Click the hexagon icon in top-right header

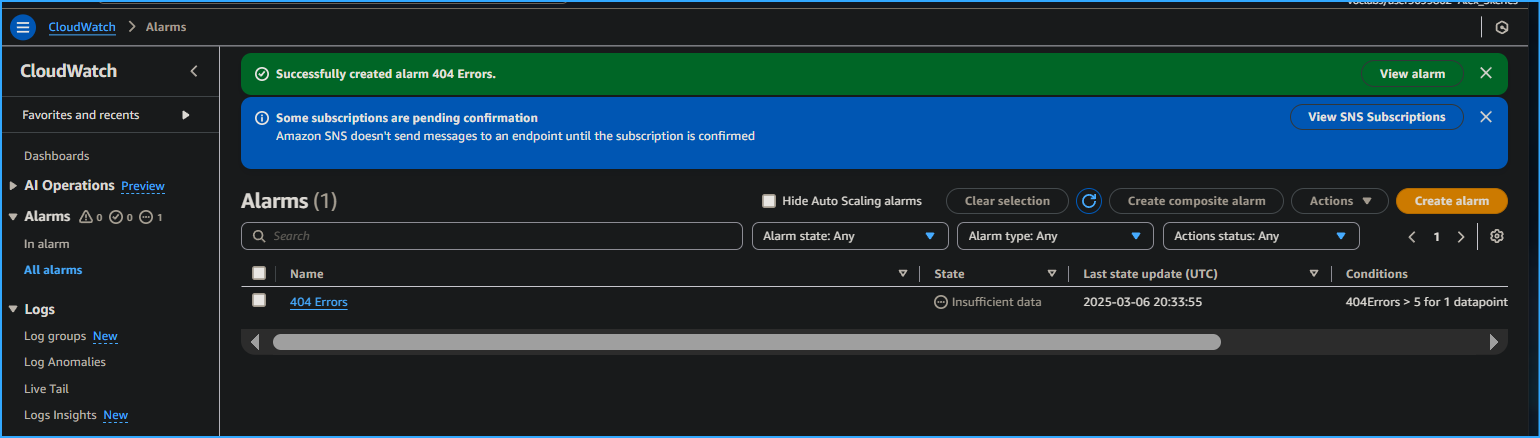point(1502,28)
